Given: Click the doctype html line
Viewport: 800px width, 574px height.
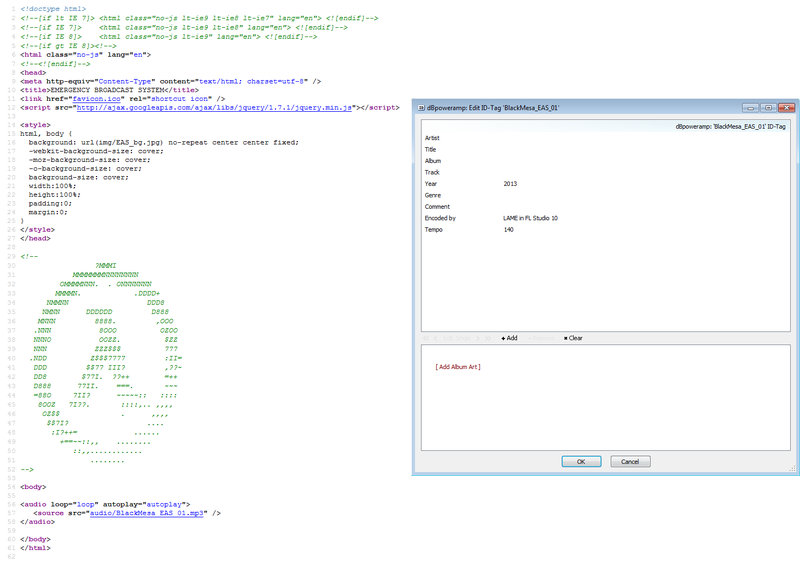Looking at the screenshot, I should click(x=53, y=9).
